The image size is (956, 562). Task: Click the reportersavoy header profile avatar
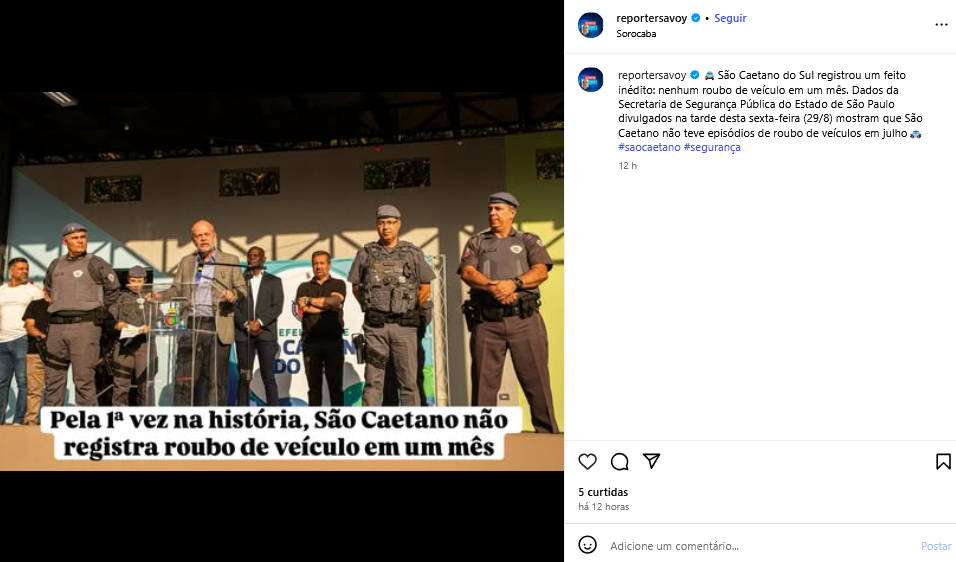[590, 26]
